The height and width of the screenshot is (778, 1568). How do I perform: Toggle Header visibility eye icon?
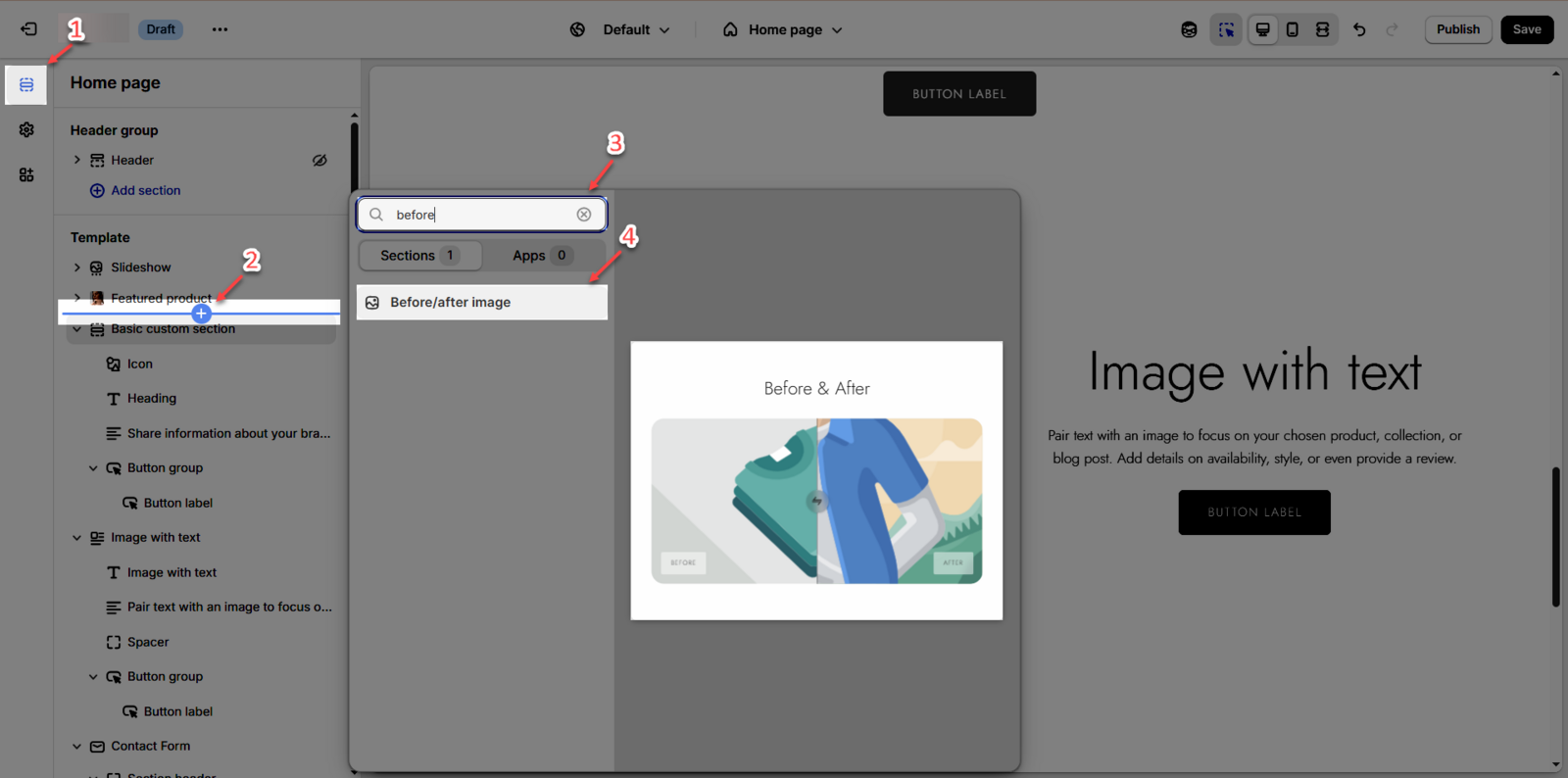tap(319, 160)
